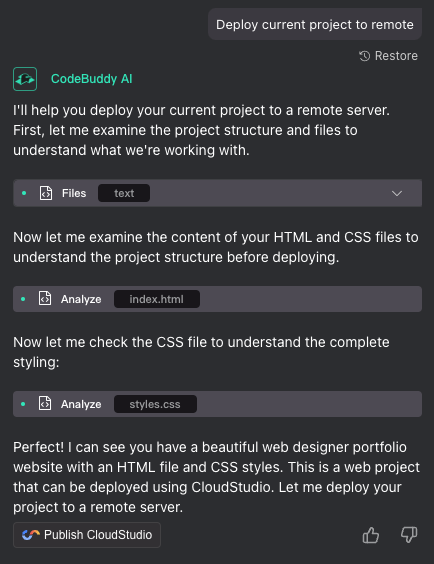
Task: Click the thumbs up feedback icon
Action: [371, 535]
